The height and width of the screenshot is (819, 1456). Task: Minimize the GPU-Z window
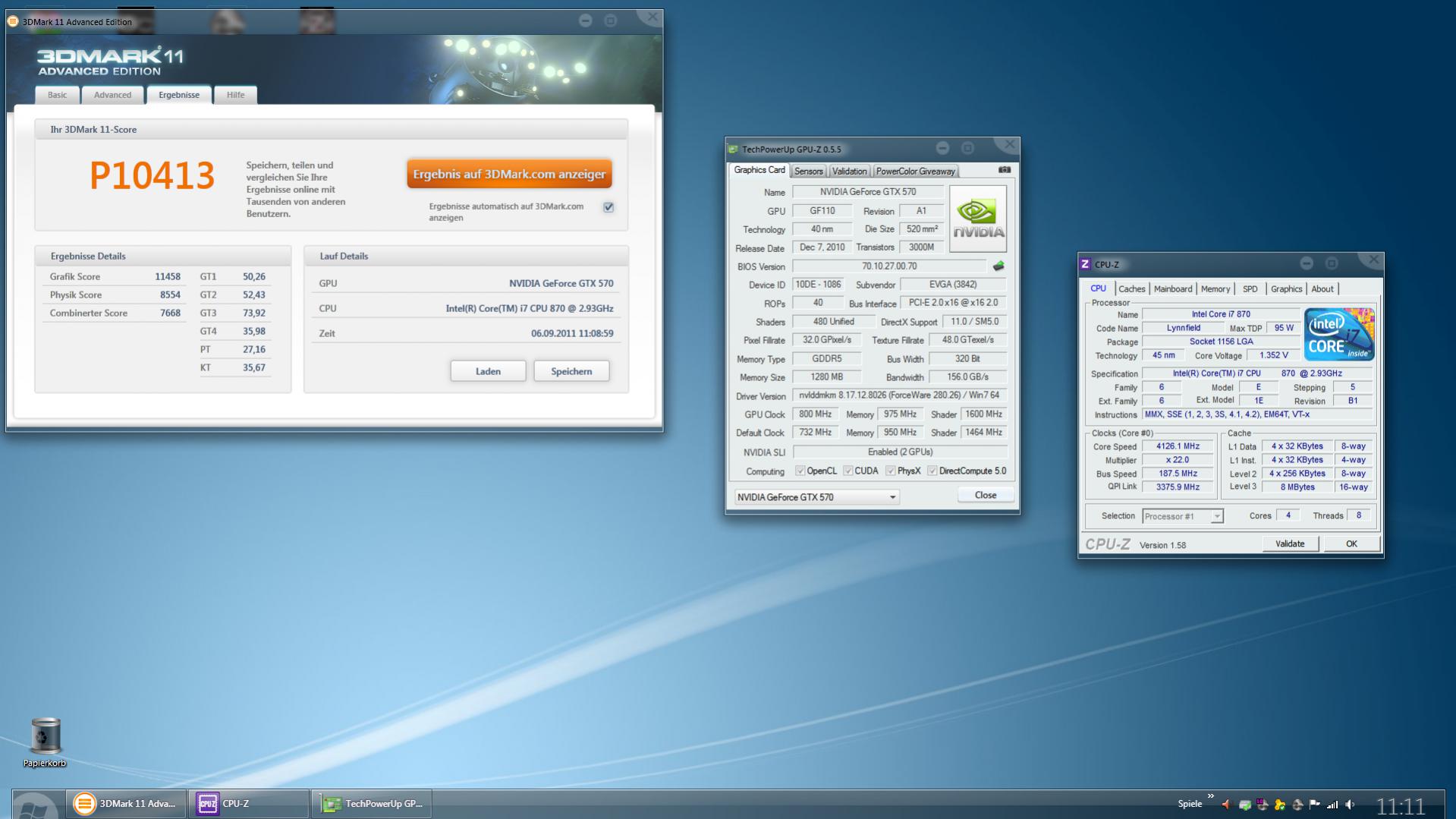pos(942,148)
